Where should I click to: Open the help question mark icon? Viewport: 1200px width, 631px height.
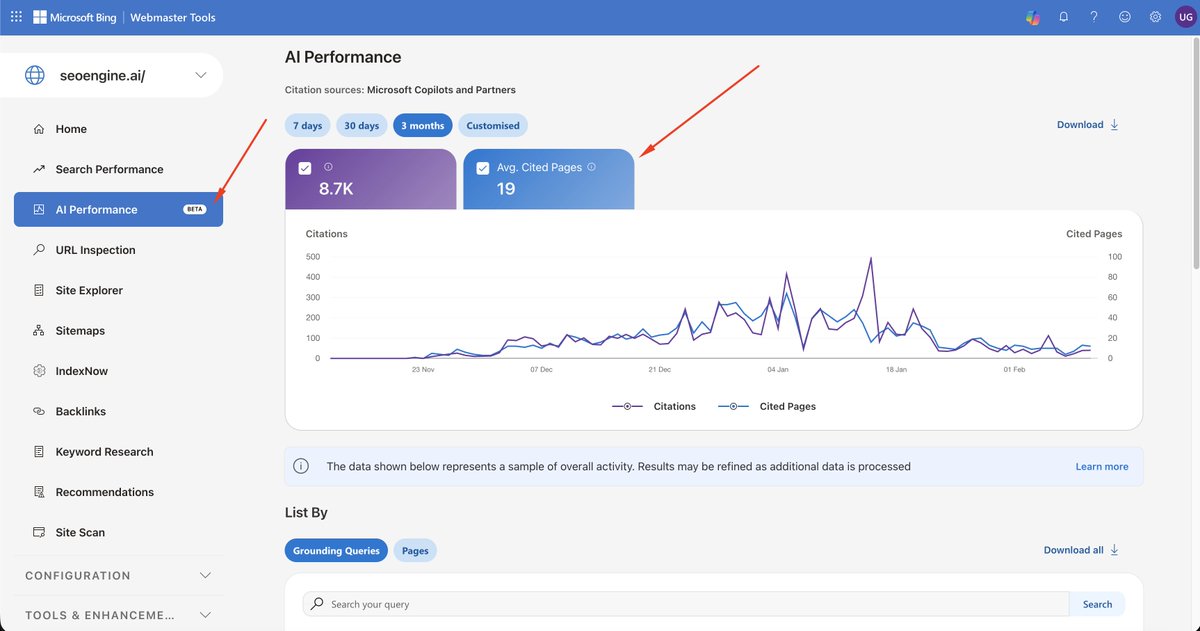tap(1094, 17)
